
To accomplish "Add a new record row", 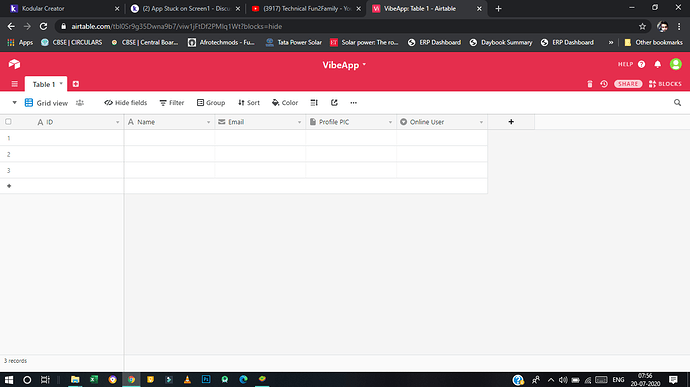I will (x=9, y=186).
